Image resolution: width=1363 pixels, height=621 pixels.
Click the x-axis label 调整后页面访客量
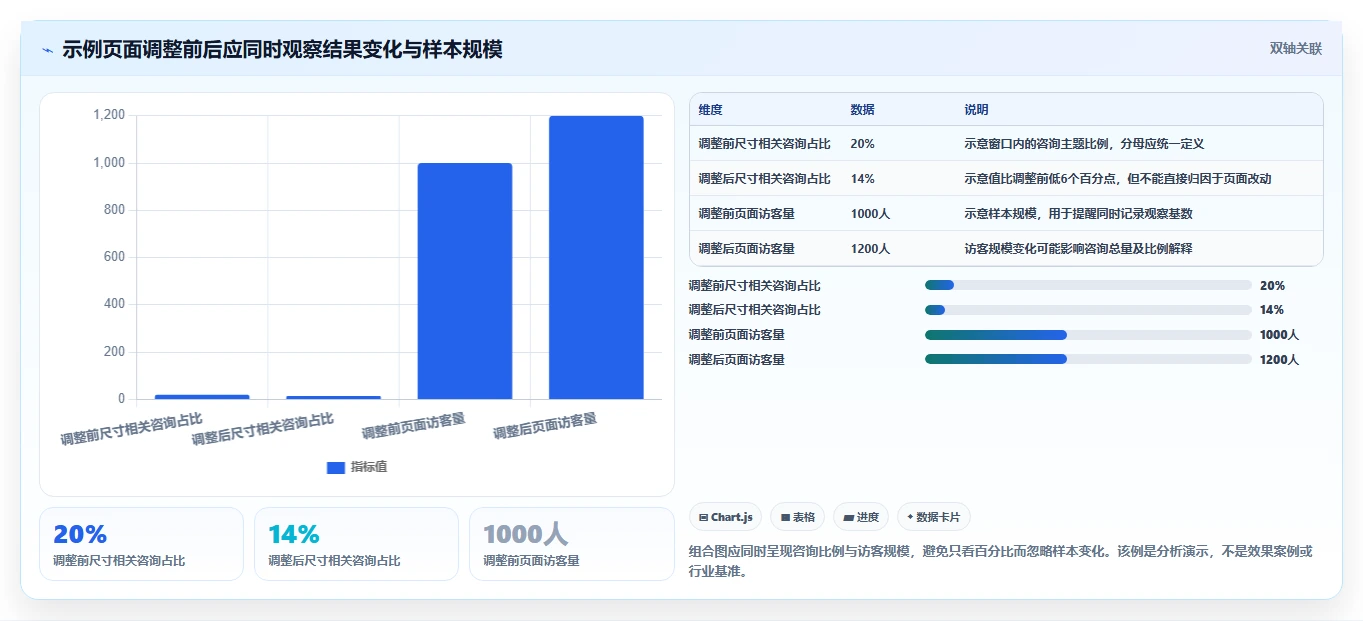coord(545,426)
